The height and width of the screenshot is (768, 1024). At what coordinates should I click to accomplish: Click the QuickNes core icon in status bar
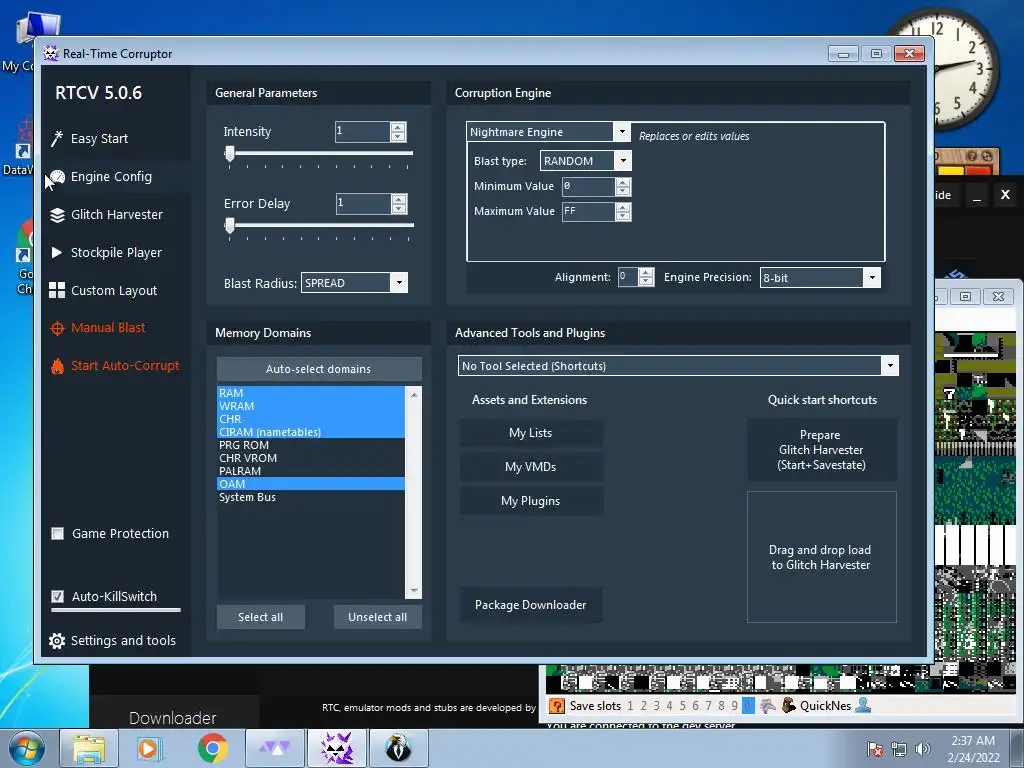pyautogui.click(x=789, y=705)
